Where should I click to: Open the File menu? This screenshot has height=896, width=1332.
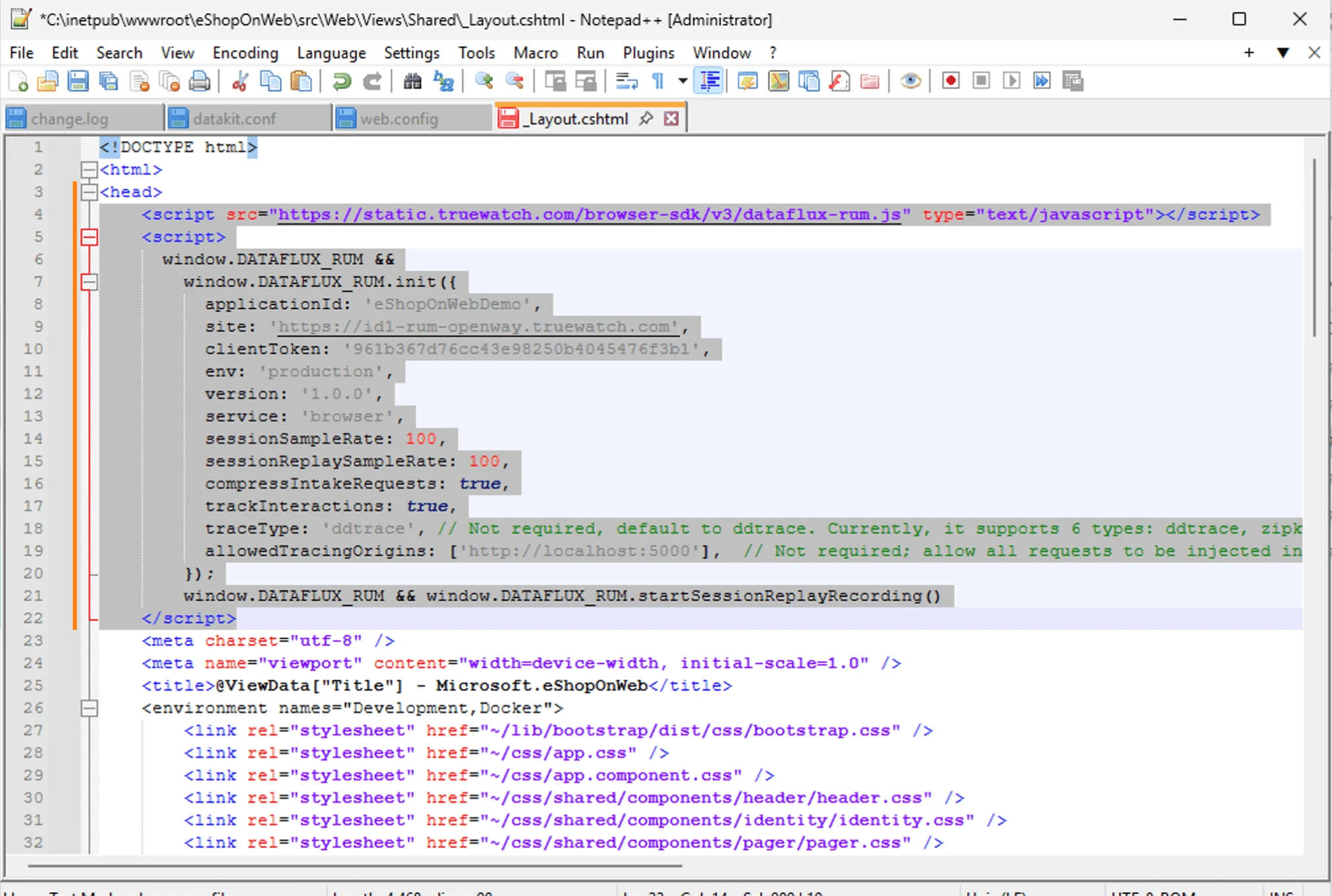(x=21, y=53)
